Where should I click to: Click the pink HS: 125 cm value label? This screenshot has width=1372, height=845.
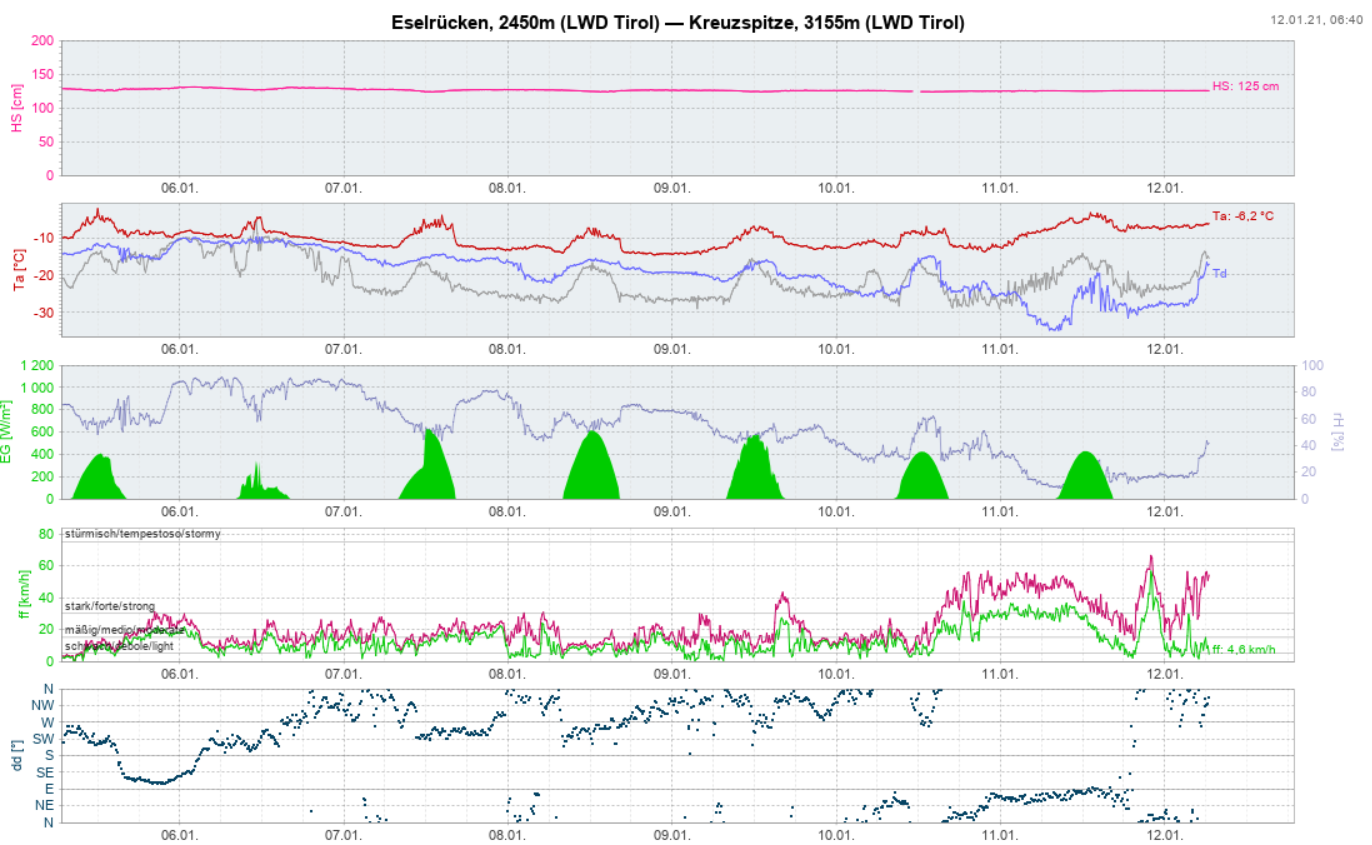(x=1245, y=87)
